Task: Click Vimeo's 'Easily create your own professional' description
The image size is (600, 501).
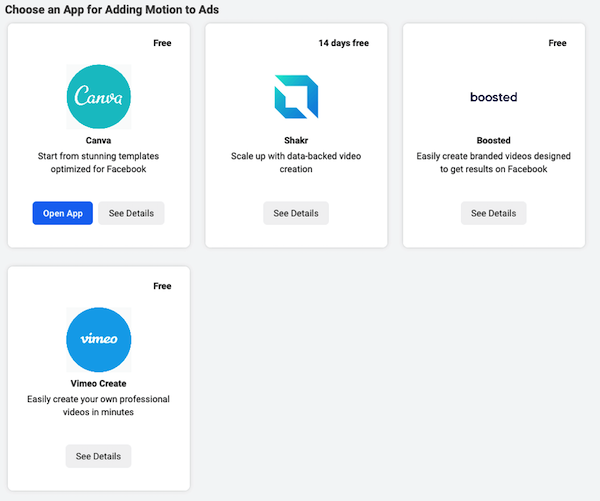Action: point(98,405)
